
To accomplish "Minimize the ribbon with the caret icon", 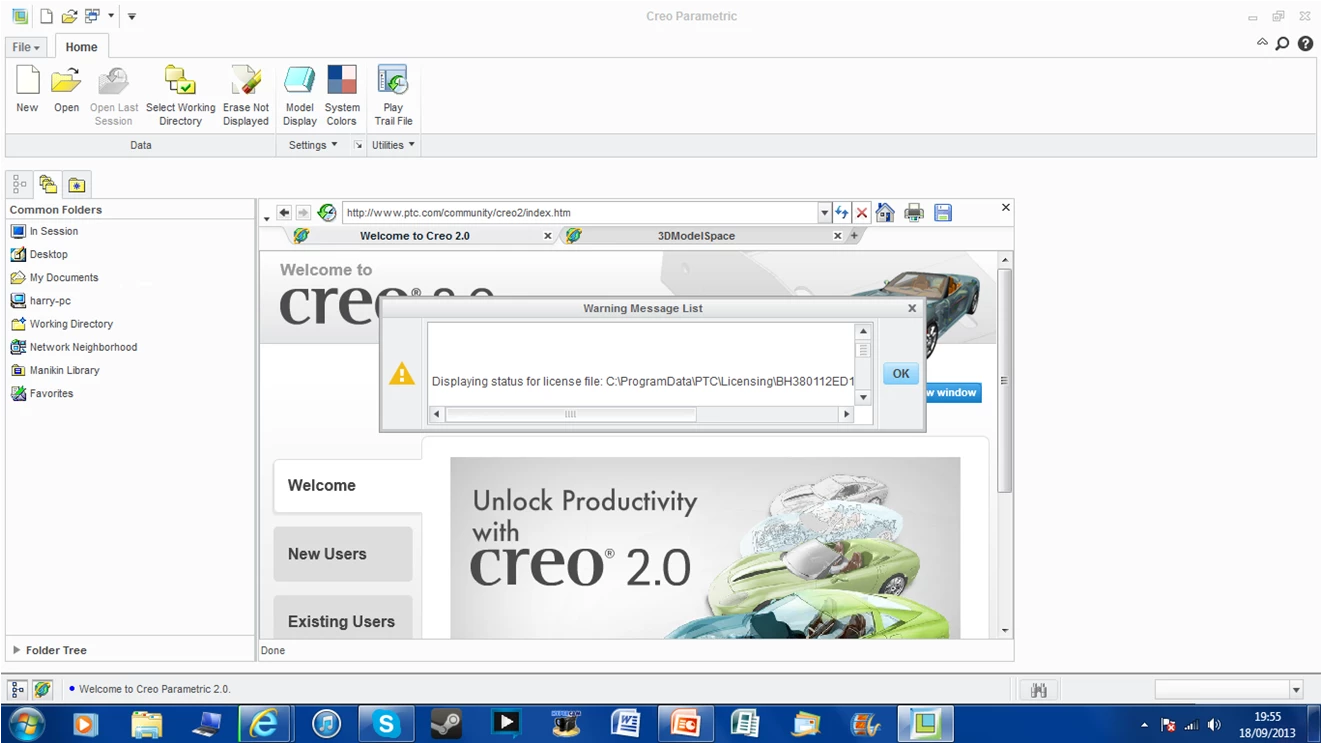I will pyautogui.click(x=1262, y=43).
